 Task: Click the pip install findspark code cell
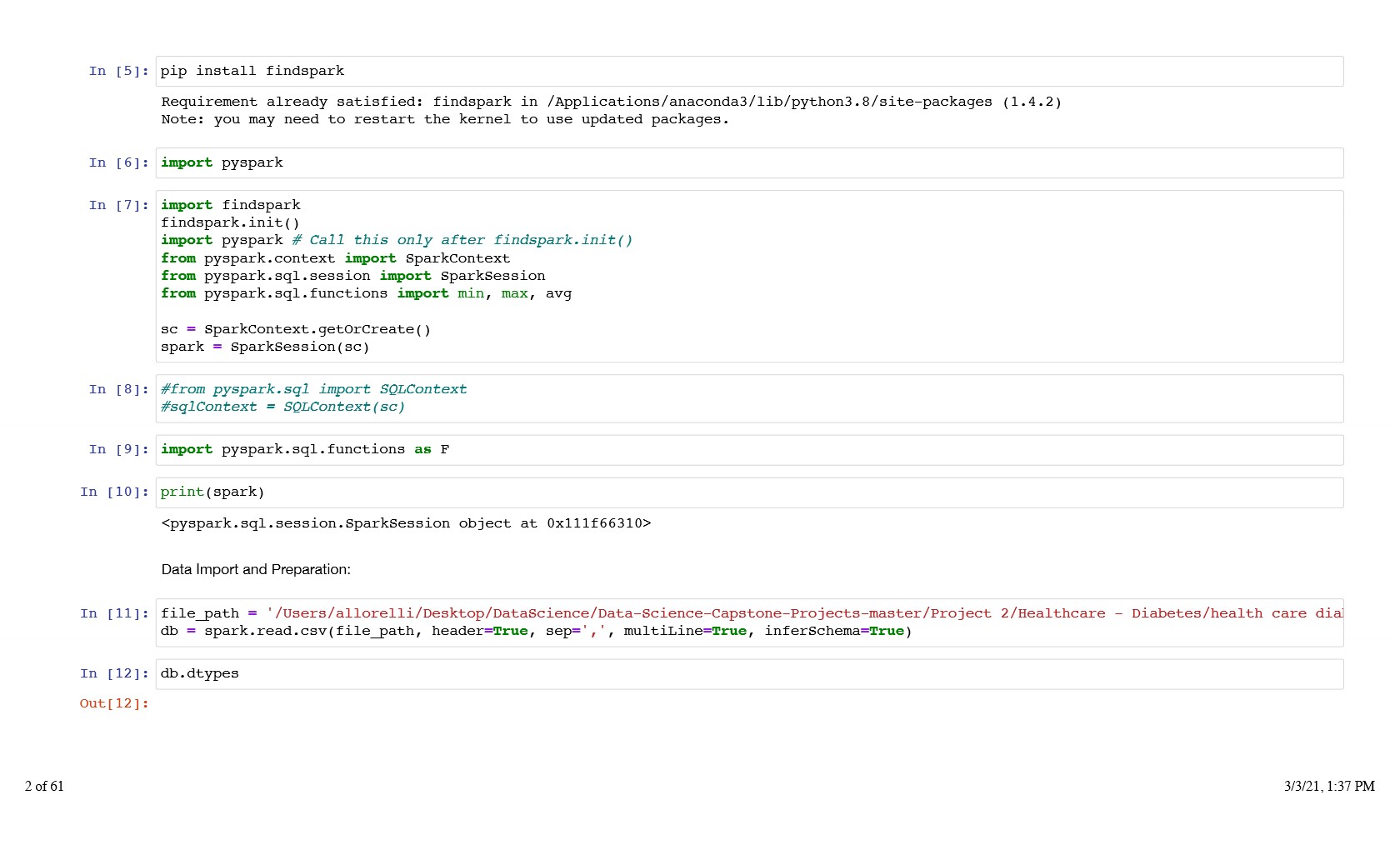748,72
